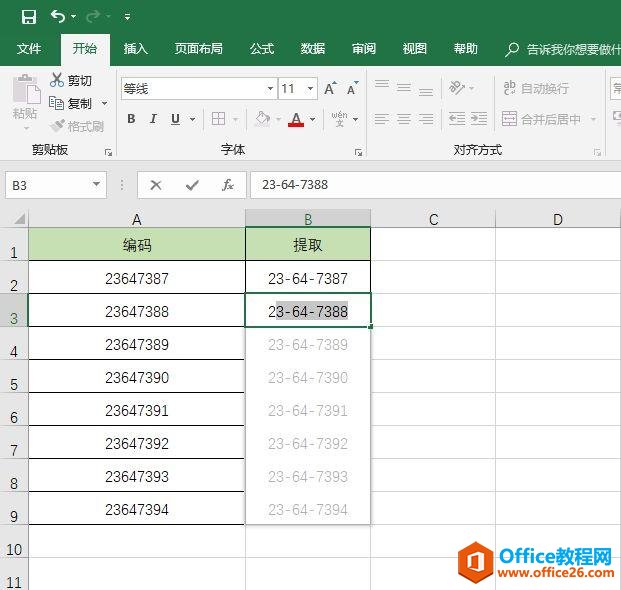Click the Align Right icon
The height and width of the screenshot is (590, 621).
pos(426,119)
